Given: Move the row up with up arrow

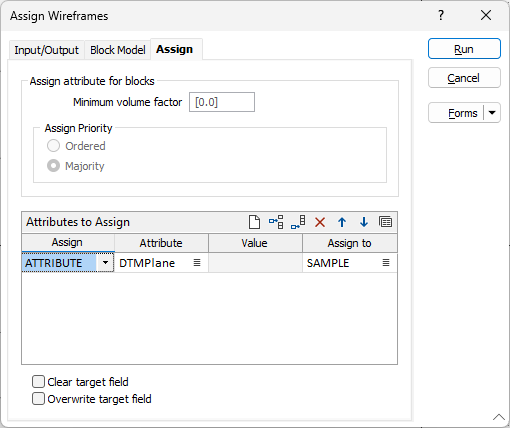Looking at the screenshot, I should click(342, 222).
